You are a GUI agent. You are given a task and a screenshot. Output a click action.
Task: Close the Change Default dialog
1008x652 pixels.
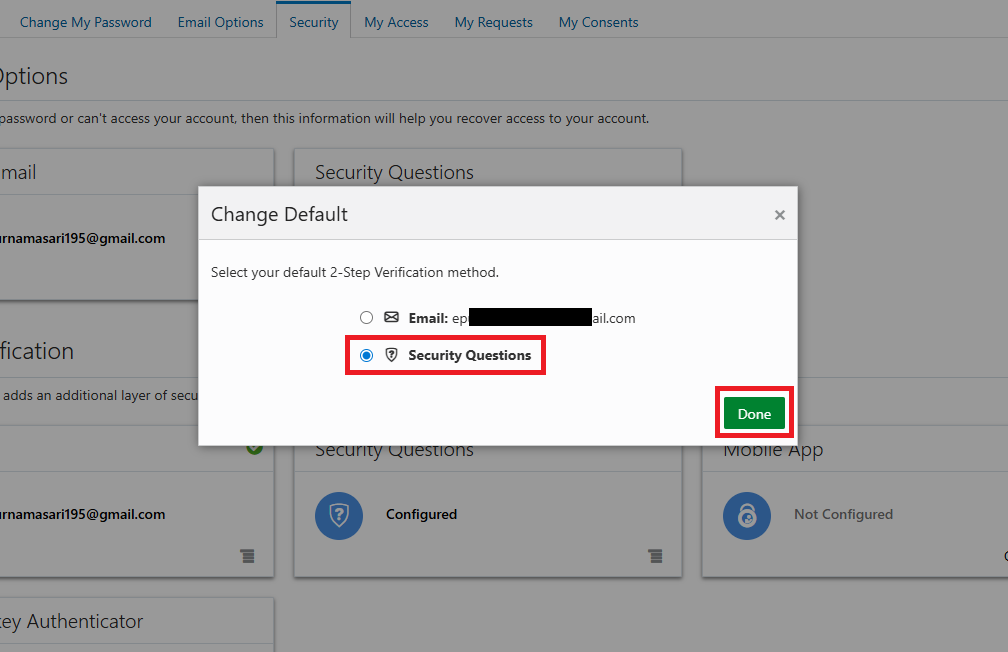click(x=780, y=215)
